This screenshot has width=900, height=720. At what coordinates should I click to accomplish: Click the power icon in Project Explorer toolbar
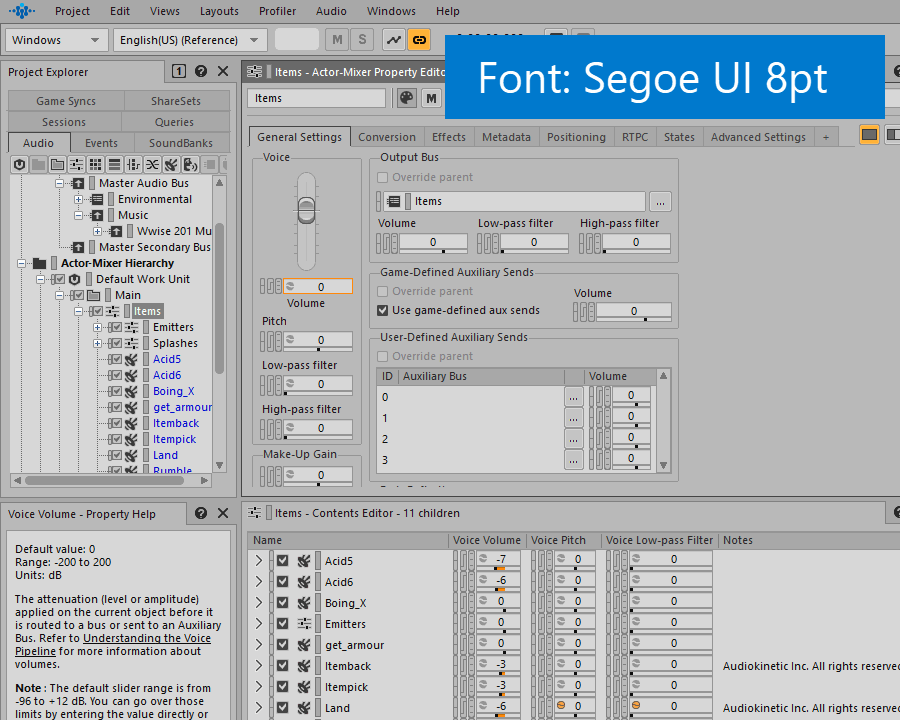19,164
